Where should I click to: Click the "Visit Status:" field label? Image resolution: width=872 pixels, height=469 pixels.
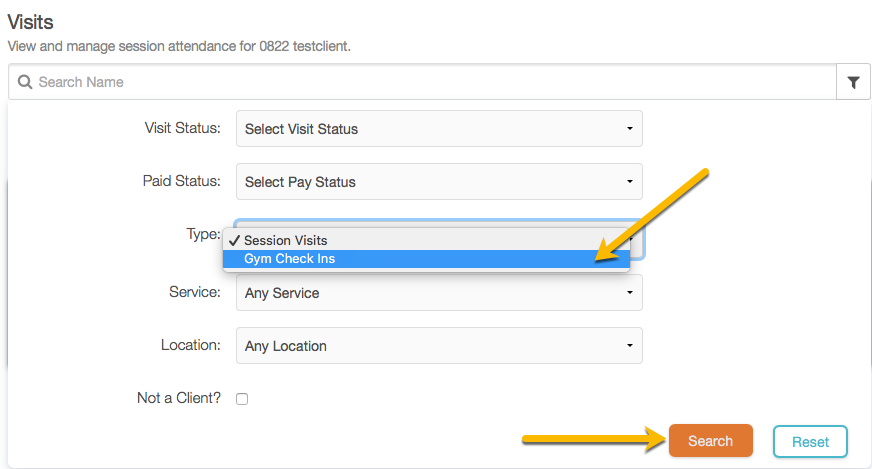[x=182, y=128]
